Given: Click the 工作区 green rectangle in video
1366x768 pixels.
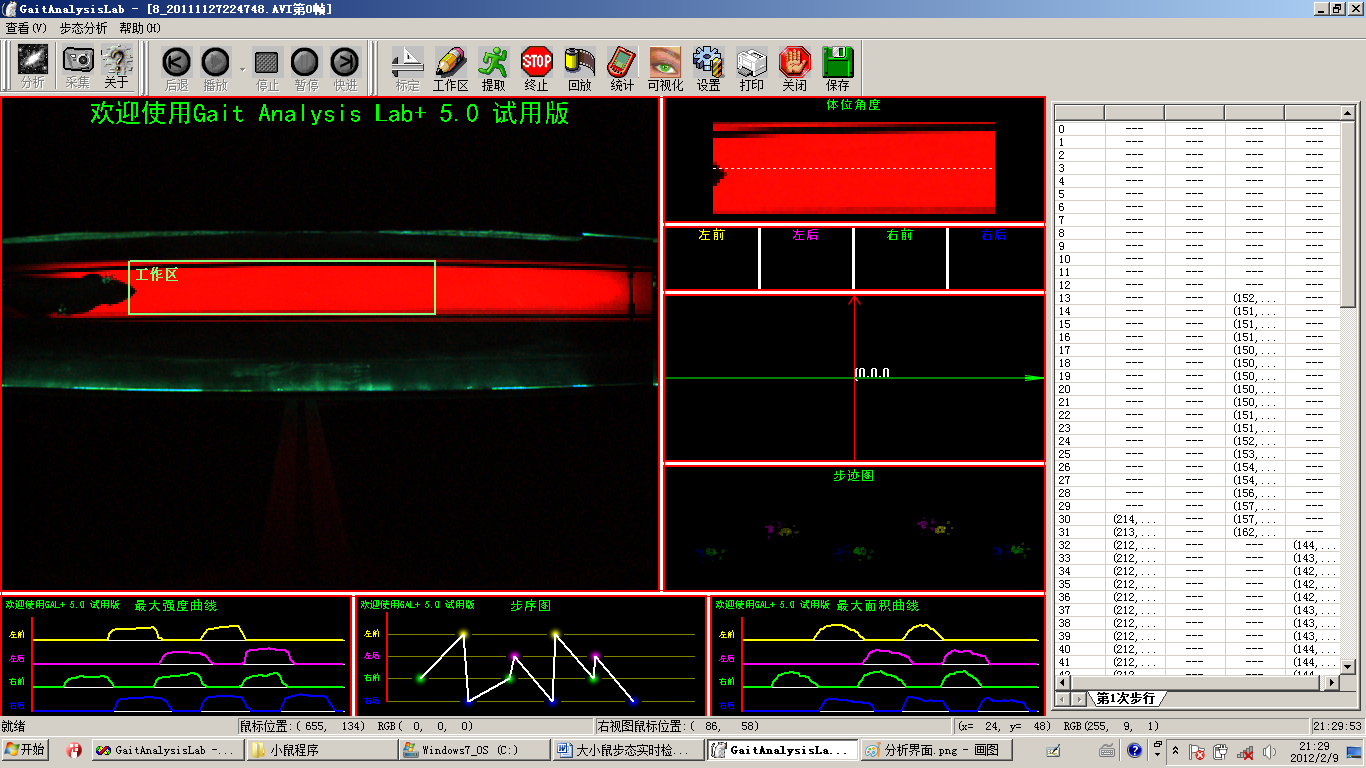Looking at the screenshot, I should coord(282,288).
